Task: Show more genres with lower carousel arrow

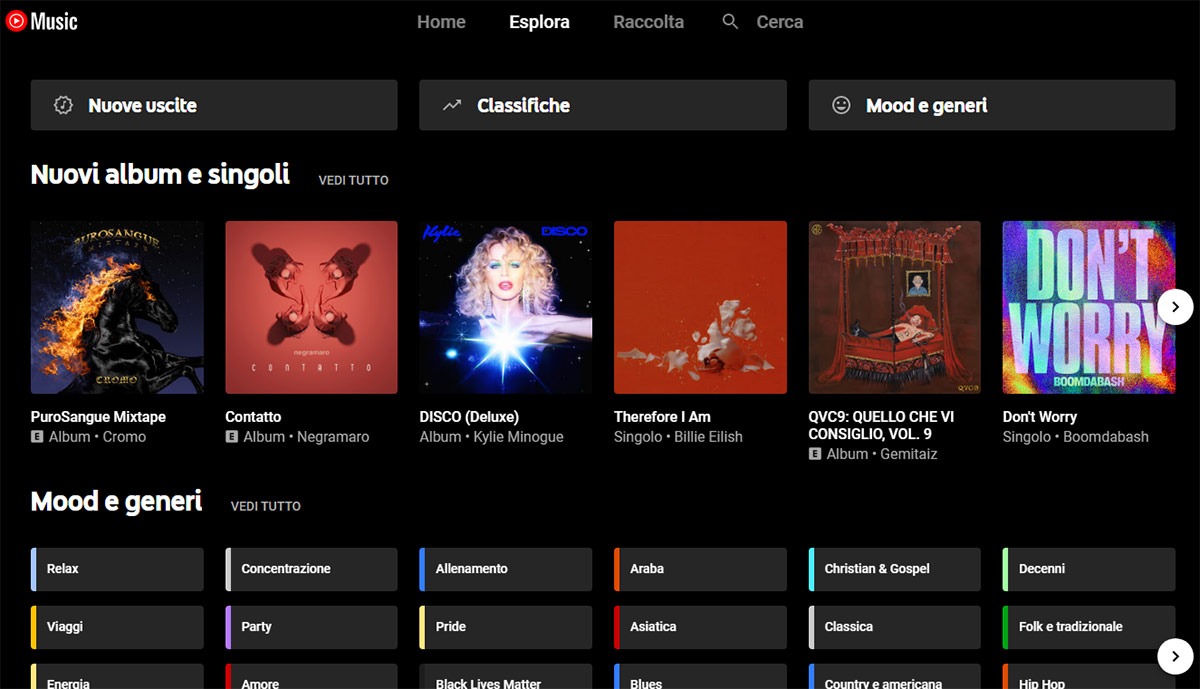Action: pyautogui.click(x=1176, y=656)
